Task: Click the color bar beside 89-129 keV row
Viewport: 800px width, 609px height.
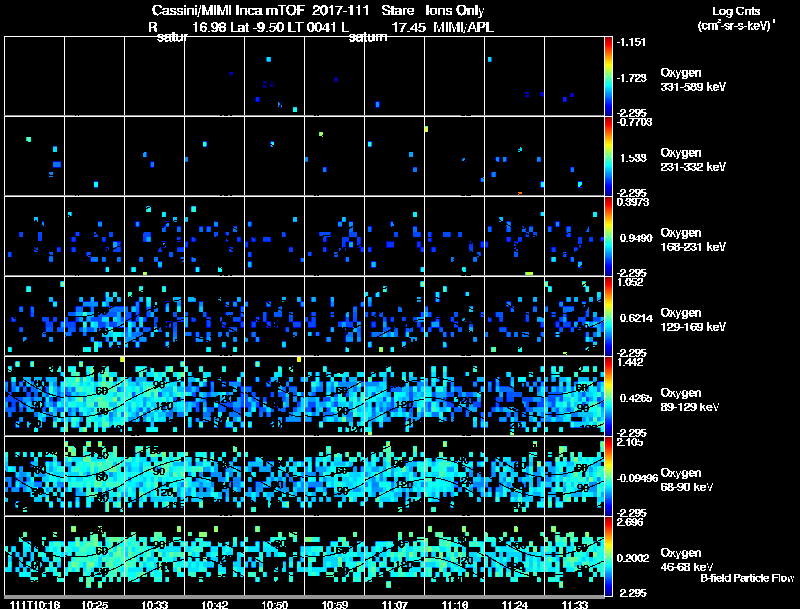Action: 608,396
